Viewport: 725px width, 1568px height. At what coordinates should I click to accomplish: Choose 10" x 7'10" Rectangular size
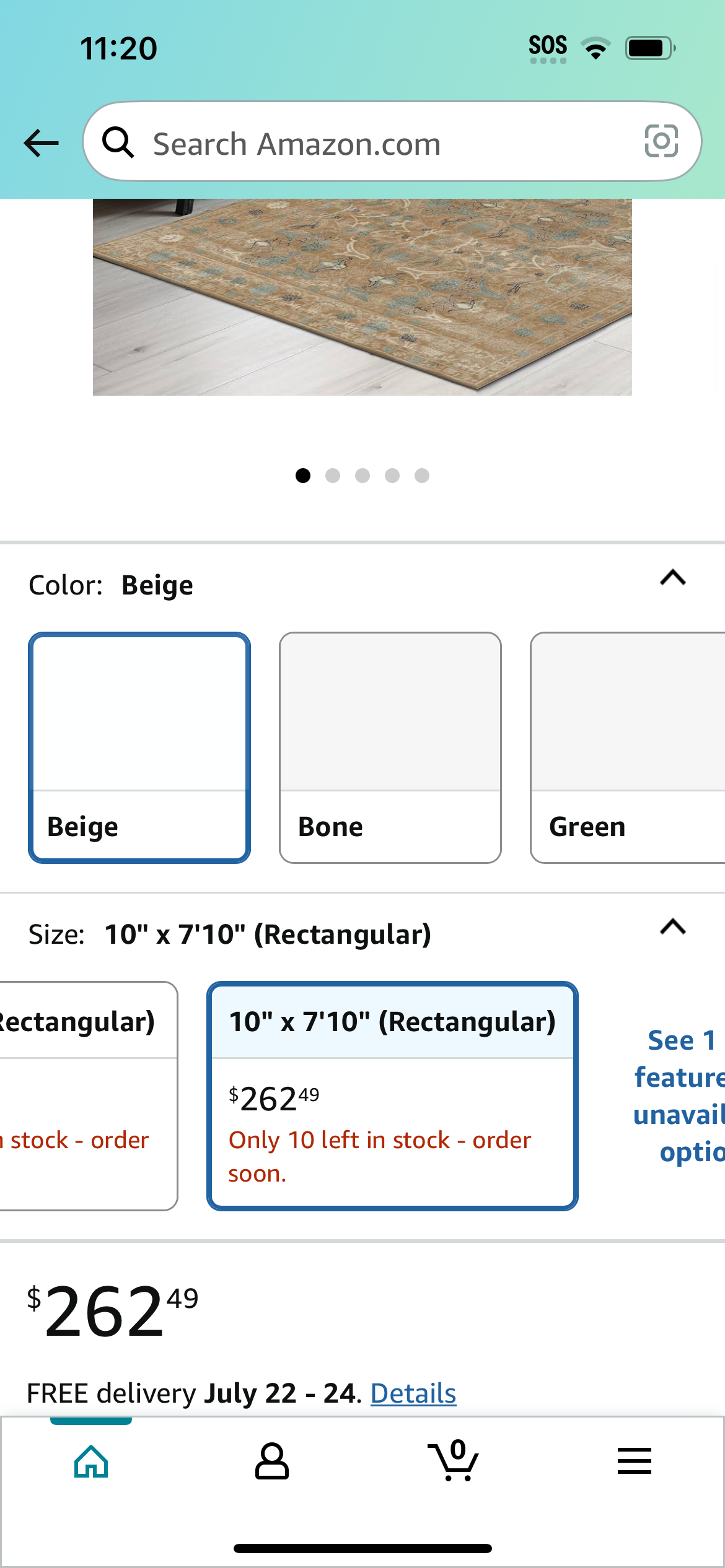click(x=392, y=1095)
